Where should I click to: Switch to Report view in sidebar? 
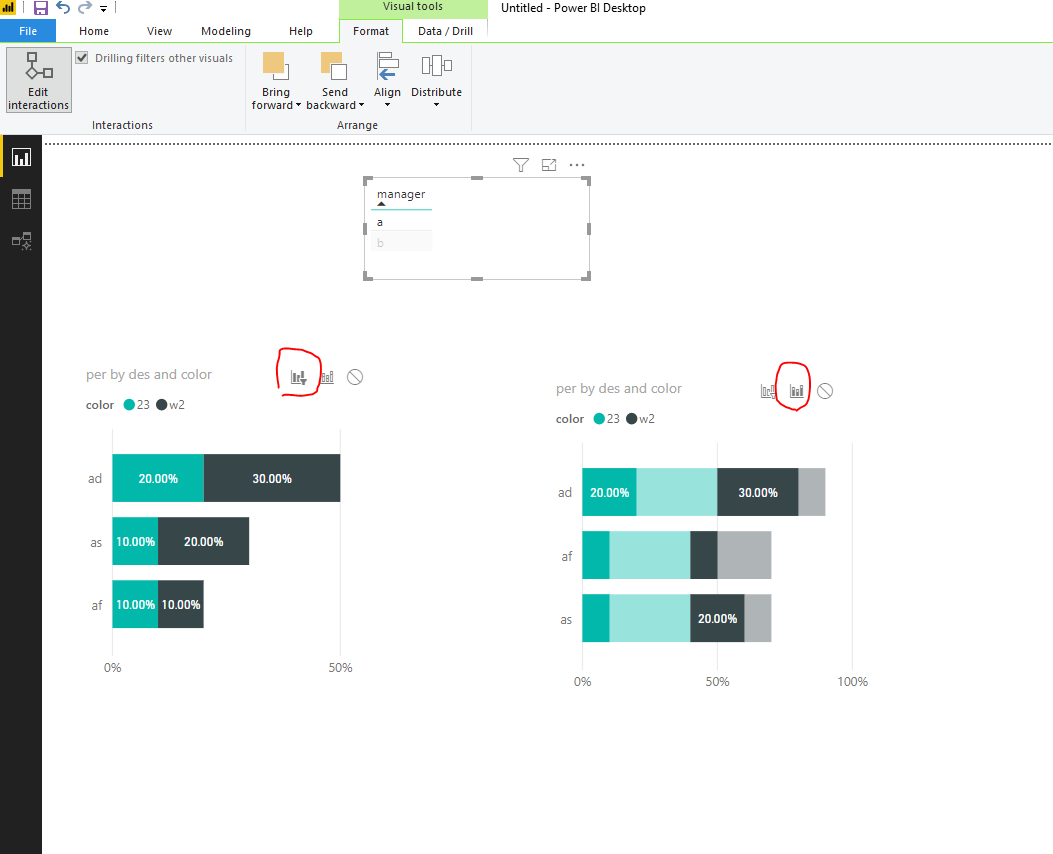(21, 157)
